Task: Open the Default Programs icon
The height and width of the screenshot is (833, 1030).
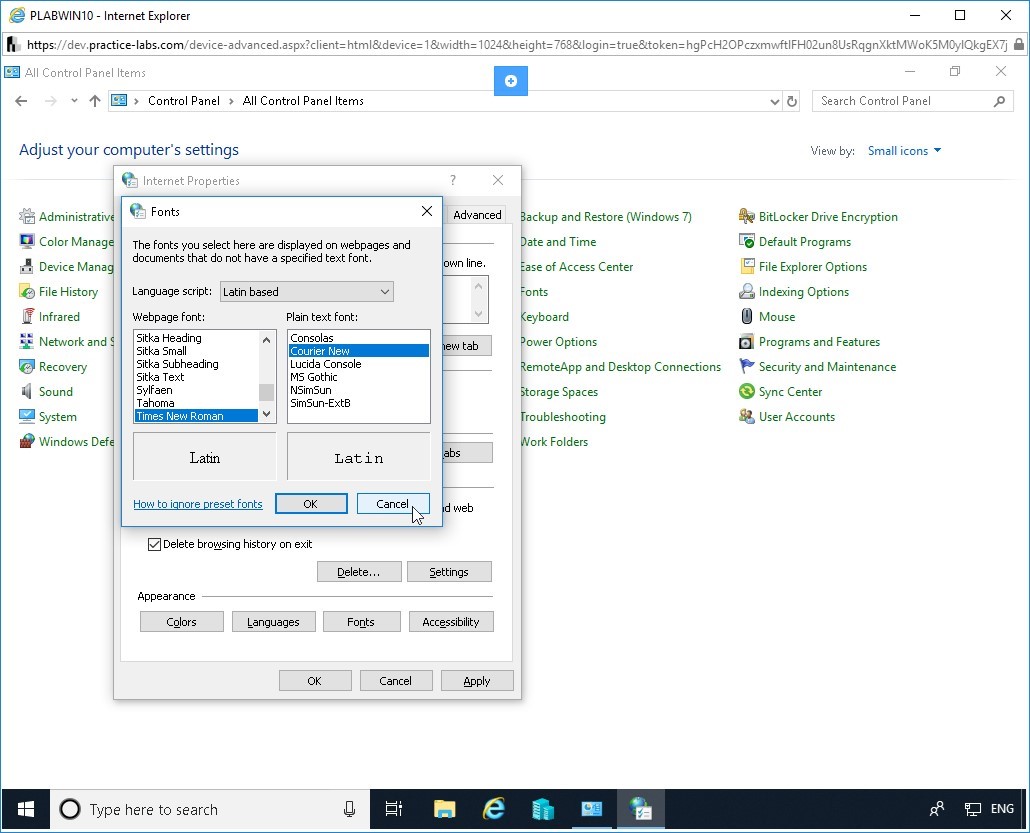Action: tap(746, 241)
